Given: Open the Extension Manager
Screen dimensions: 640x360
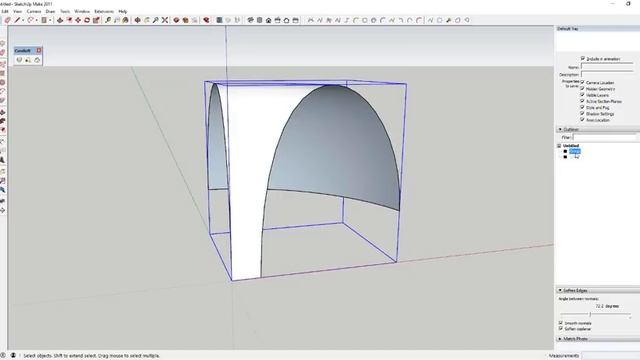Looking at the screenshot, I should click(x=206, y=20).
